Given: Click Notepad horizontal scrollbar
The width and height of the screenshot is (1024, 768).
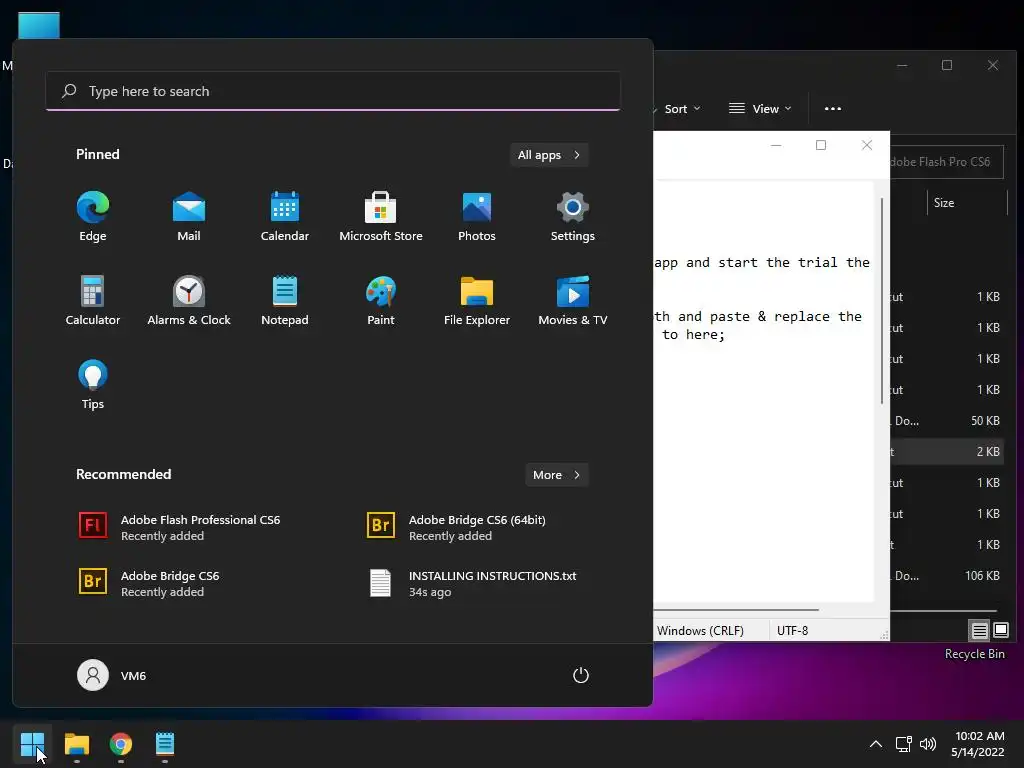Looking at the screenshot, I should click(x=736, y=610).
